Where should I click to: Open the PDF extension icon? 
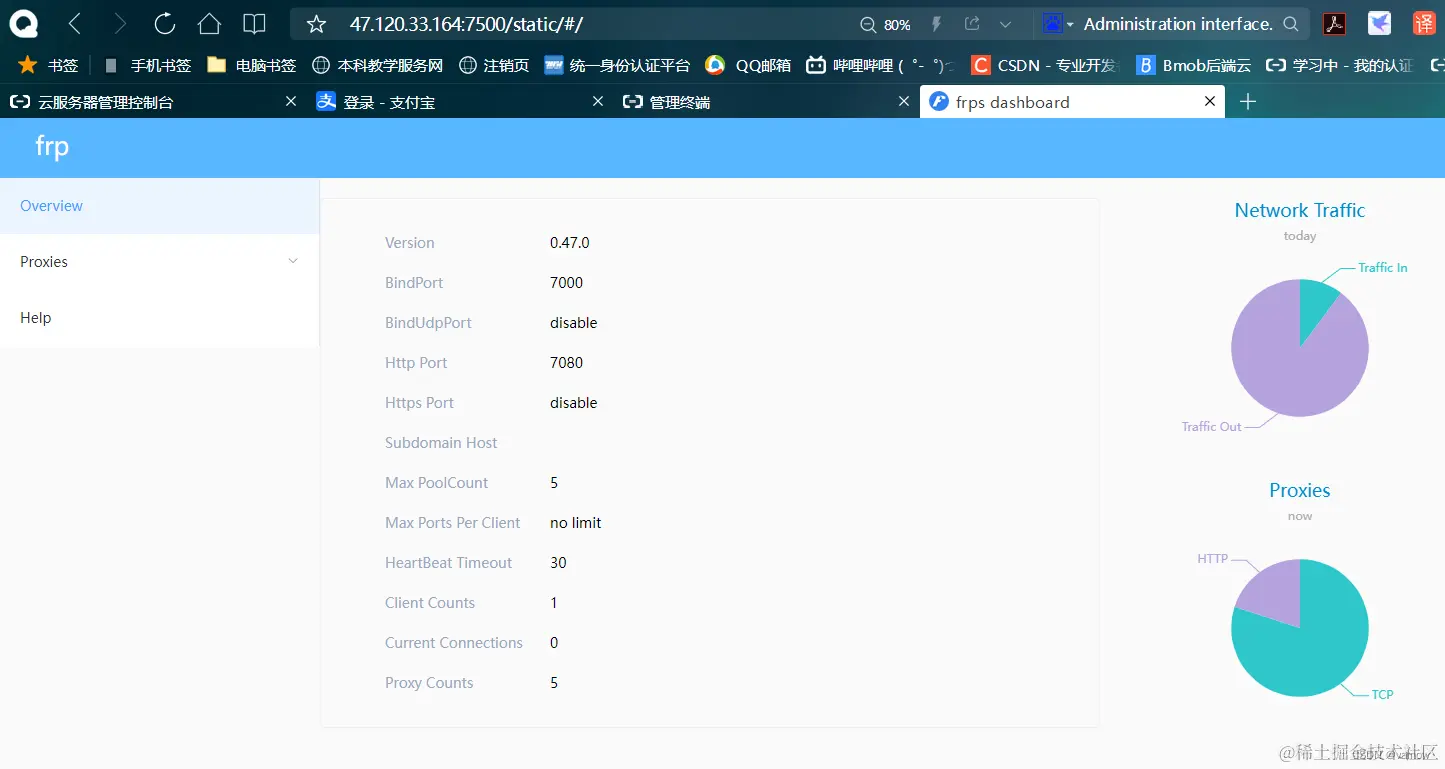pos(1335,24)
